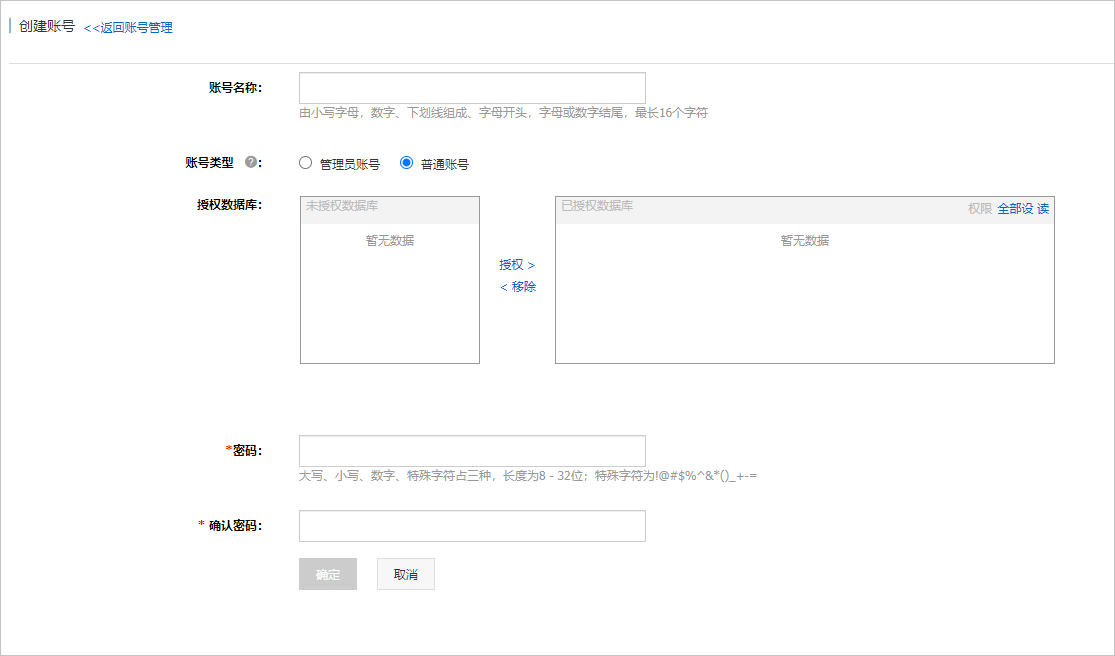
Task: Click the 密码 password field
Action: [x=471, y=450]
